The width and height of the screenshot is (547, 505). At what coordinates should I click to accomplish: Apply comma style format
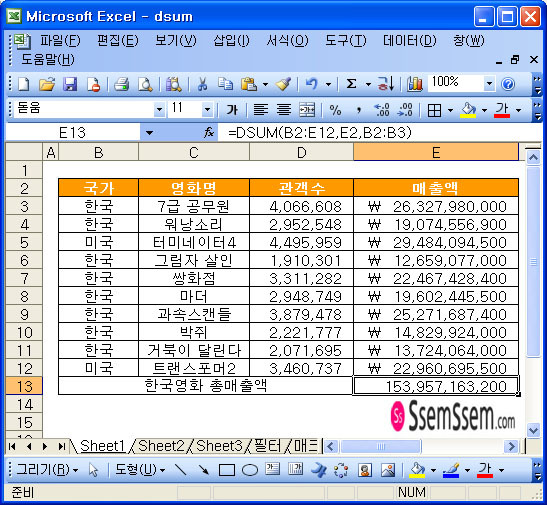359,110
